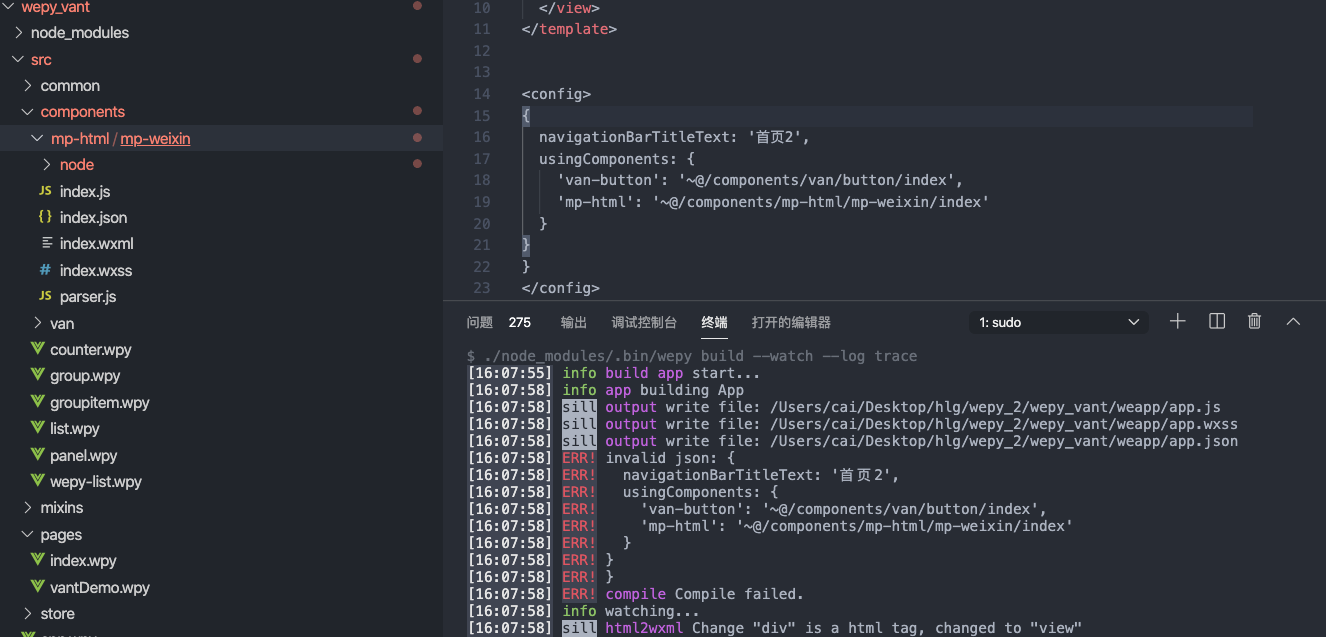
Task: Click the Vue icon beside counter.wpy
Action: (x=37, y=350)
